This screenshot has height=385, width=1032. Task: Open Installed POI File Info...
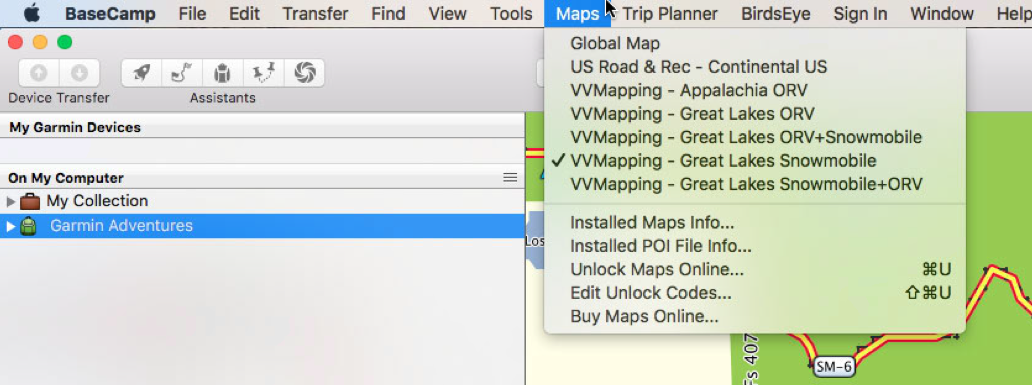(755, 246)
